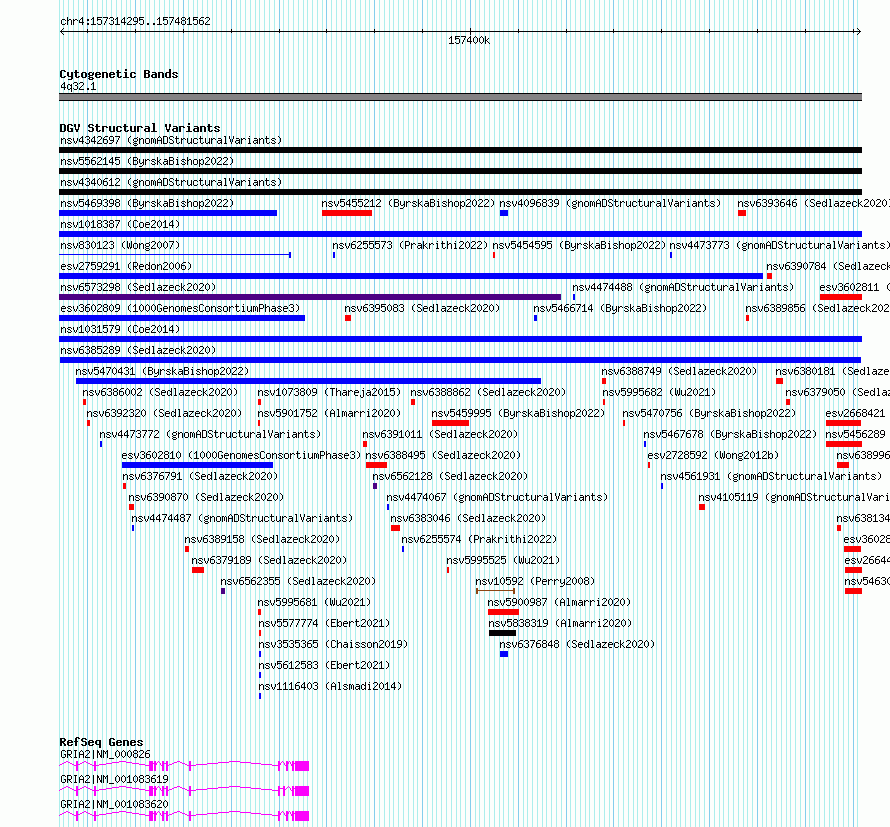This screenshot has width=890, height=827.
Task: Click the nsv6388495 red bar
Action: 376,465
